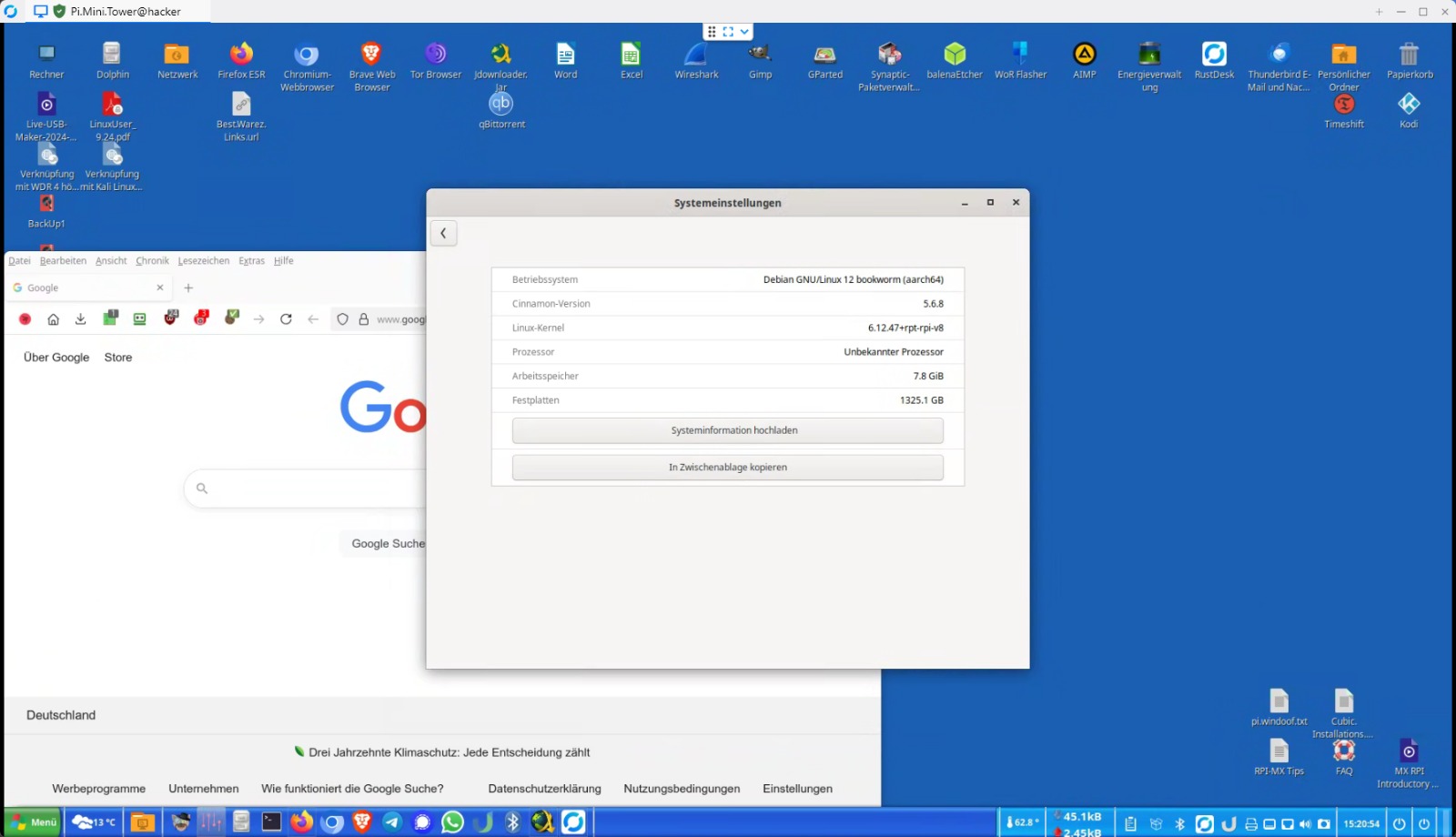Go back in Systemeinstellungen window
Image resolution: width=1456 pixels, height=837 pixels.
pos(443,233)
